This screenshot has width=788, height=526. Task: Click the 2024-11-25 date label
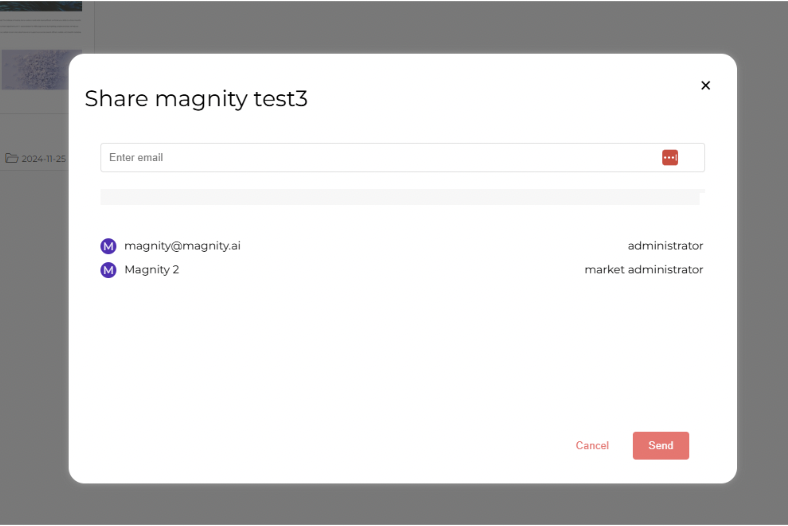(43, 158)
